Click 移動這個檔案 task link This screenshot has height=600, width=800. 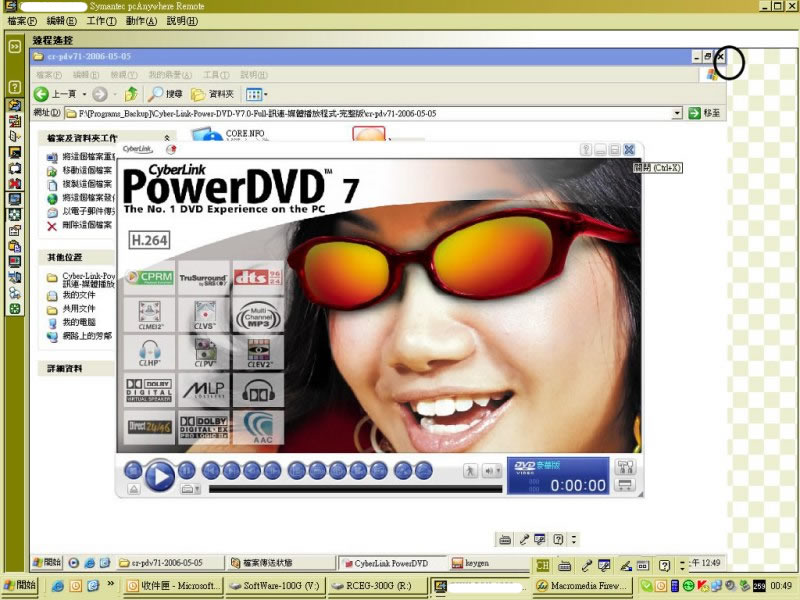click(79, 170)
